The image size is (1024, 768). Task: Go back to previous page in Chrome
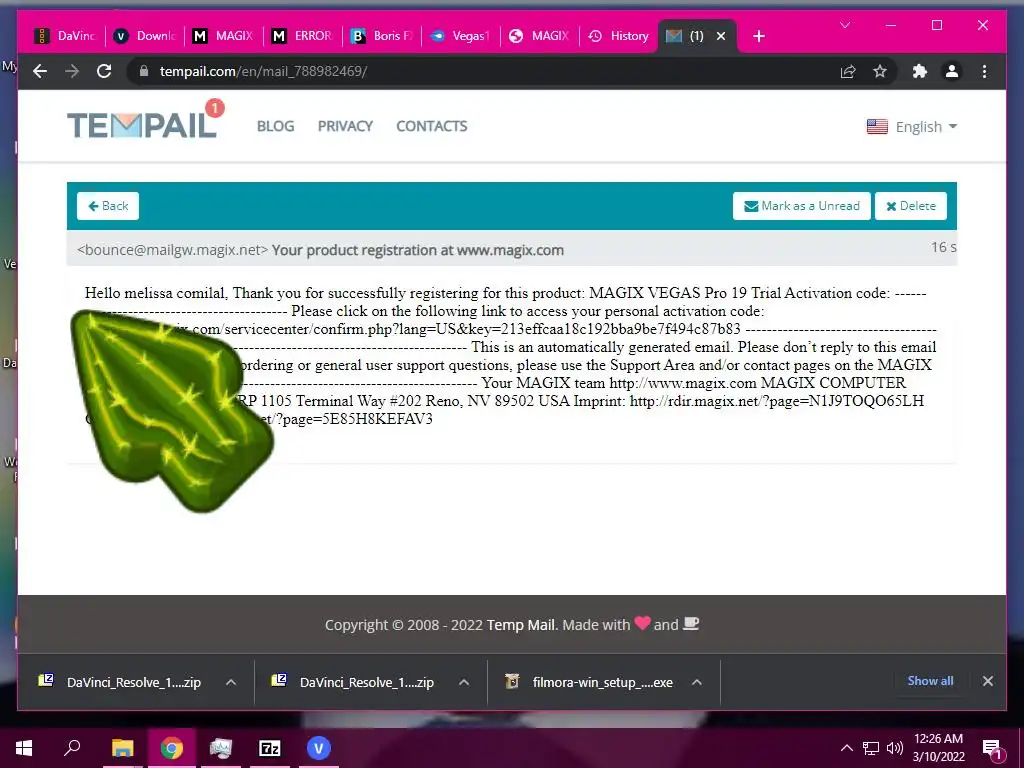click(40, 71)
